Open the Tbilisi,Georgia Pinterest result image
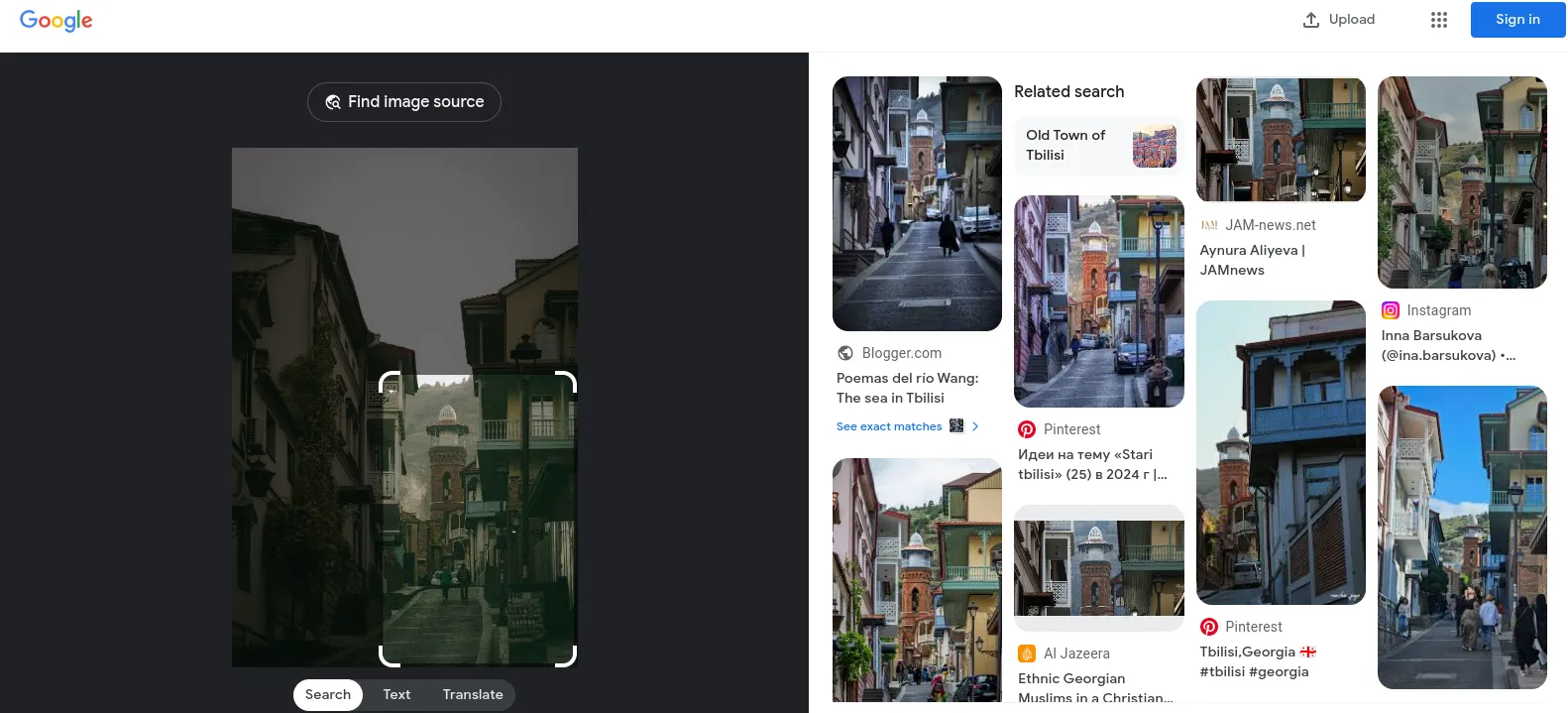 (1281, 453)
